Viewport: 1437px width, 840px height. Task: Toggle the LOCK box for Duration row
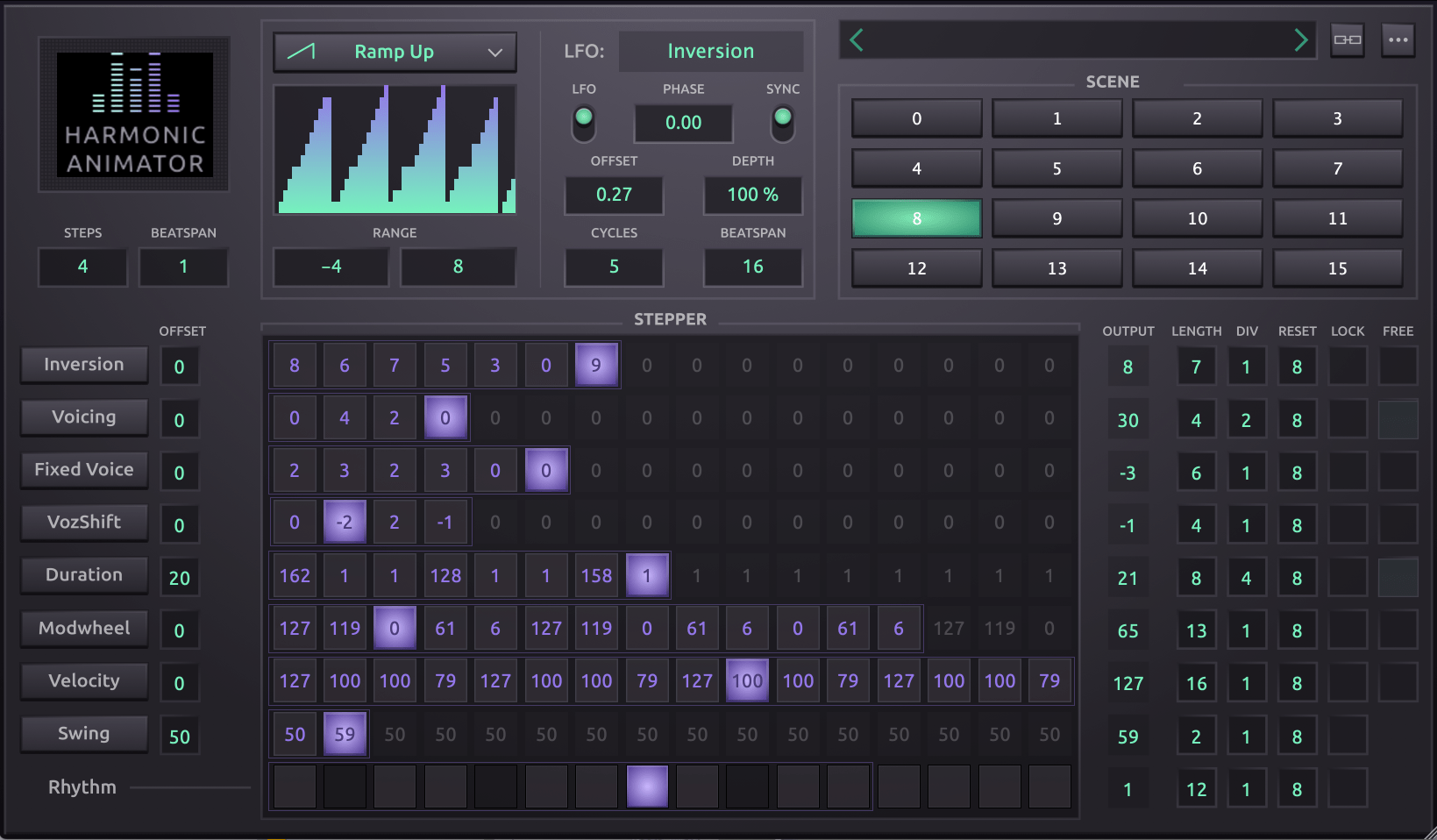click(x=1348, y=578)
